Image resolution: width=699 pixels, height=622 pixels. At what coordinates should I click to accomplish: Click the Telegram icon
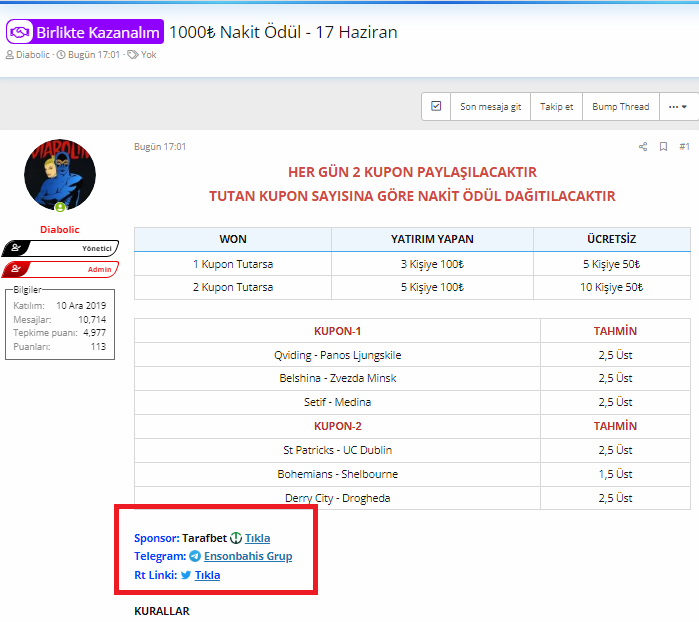click(x=195, y=556)
